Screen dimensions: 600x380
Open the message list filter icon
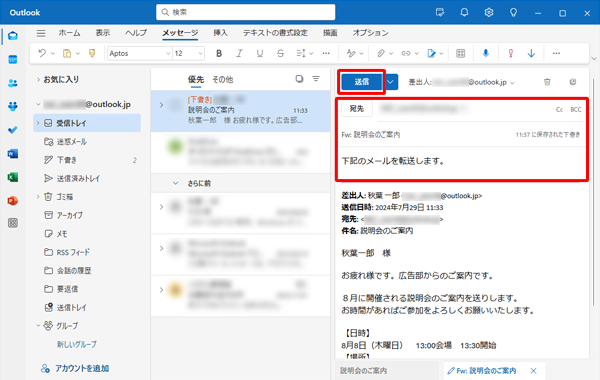(316, 79)
